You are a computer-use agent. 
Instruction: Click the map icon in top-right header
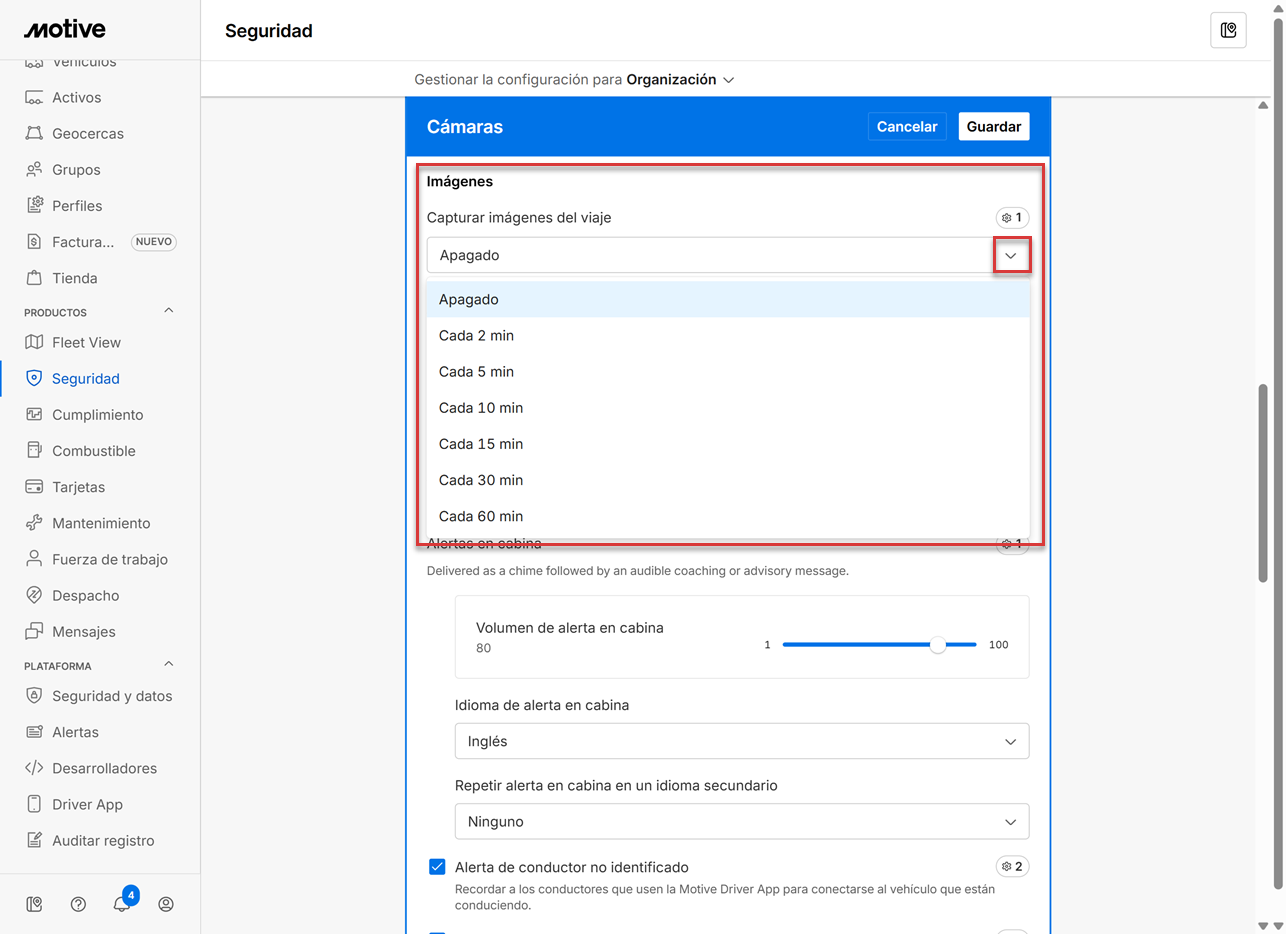coord(1228,30)
